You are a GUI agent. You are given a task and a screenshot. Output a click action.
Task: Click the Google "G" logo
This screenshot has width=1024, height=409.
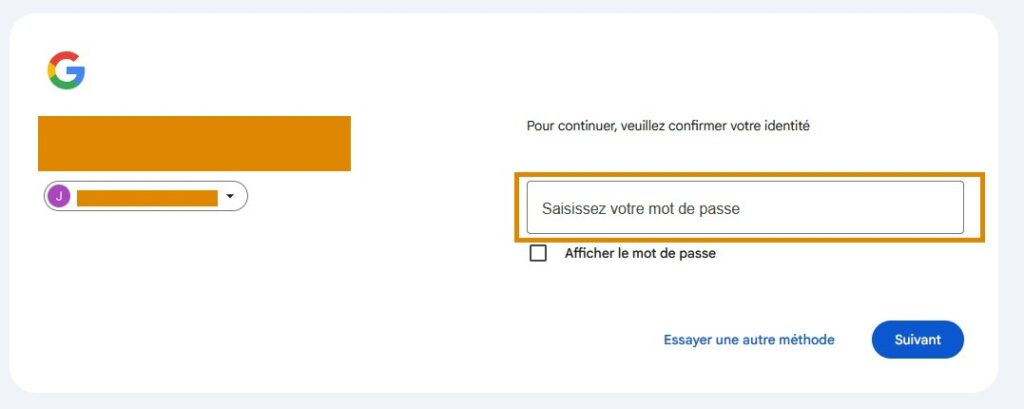[66, 71]
